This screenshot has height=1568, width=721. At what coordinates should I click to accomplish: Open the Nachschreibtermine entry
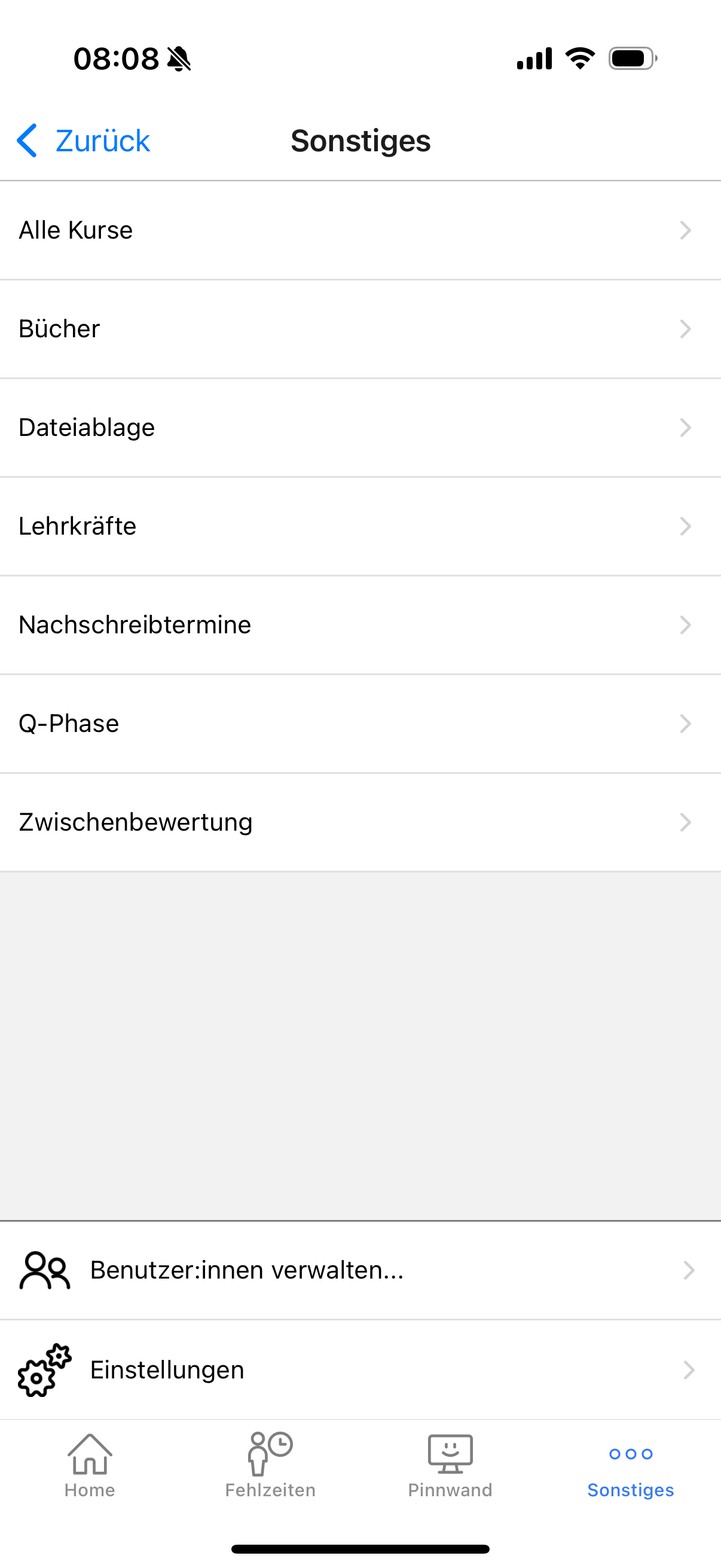click(x=360, y=625)
